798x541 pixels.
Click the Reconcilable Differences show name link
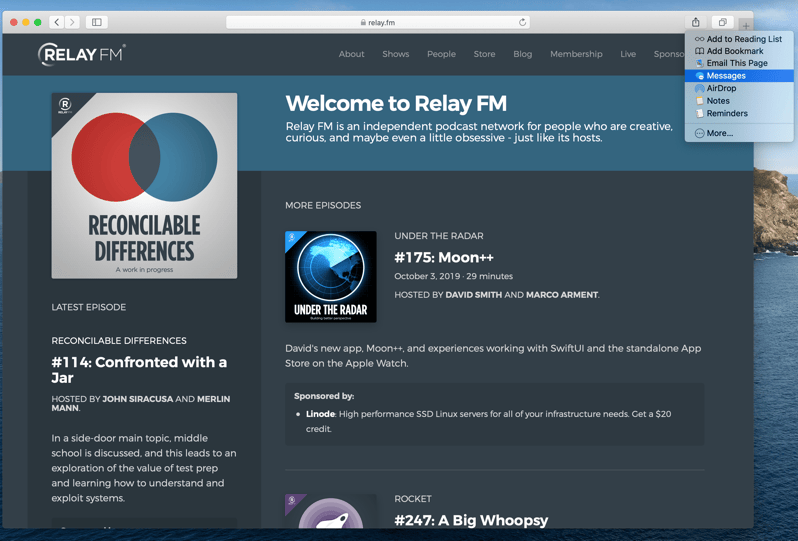coord(119,340)
